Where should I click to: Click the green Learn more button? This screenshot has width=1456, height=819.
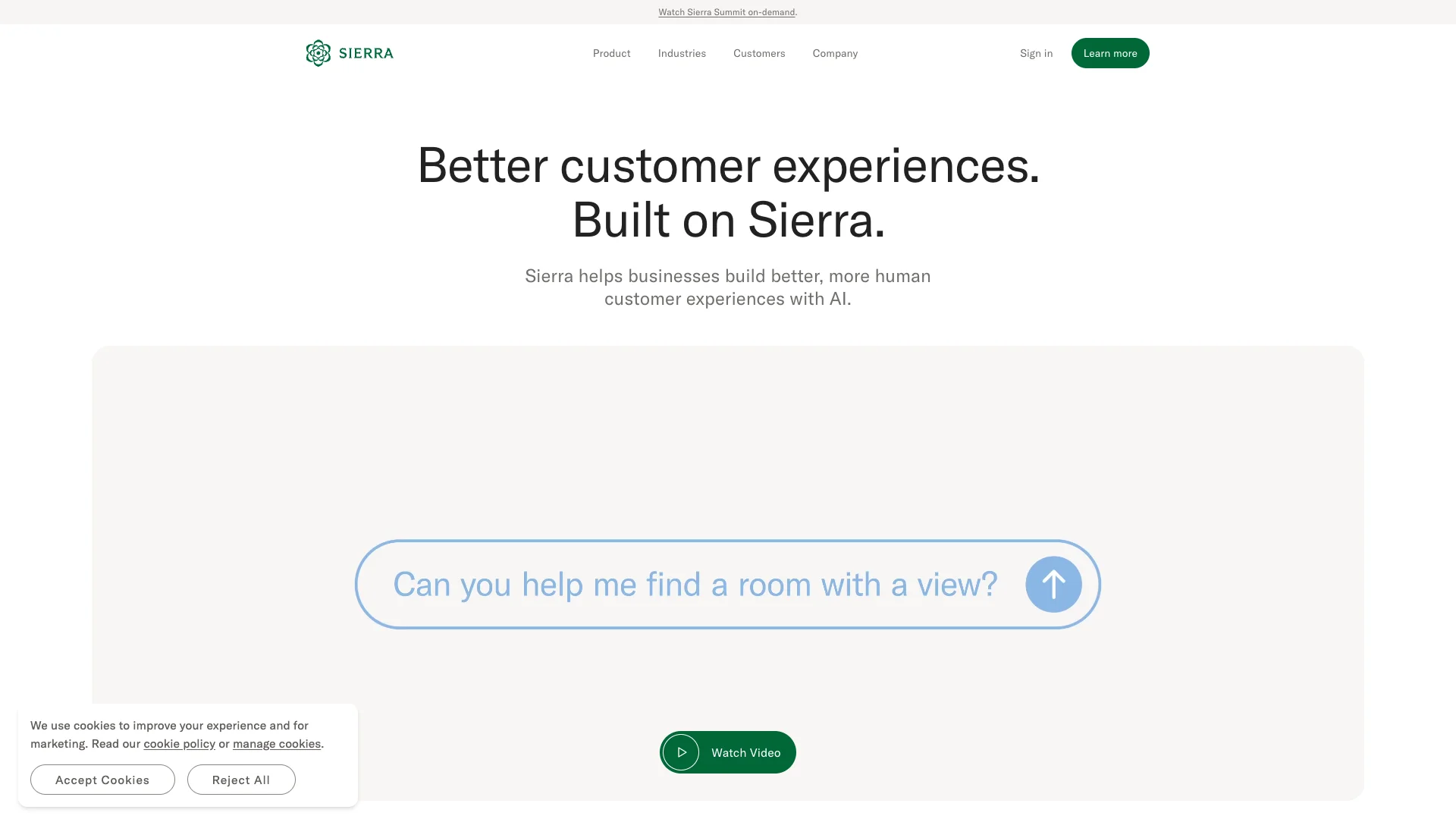1110,53
